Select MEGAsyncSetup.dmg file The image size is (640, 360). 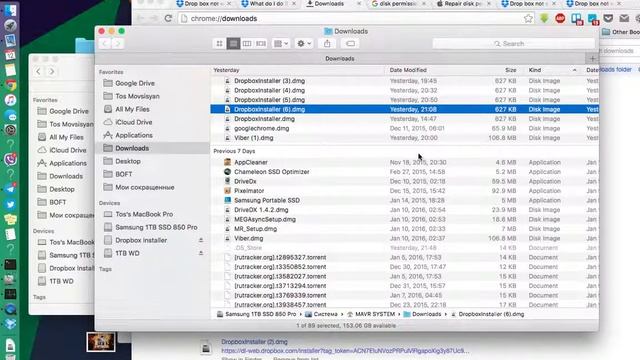tap(265, 219)
